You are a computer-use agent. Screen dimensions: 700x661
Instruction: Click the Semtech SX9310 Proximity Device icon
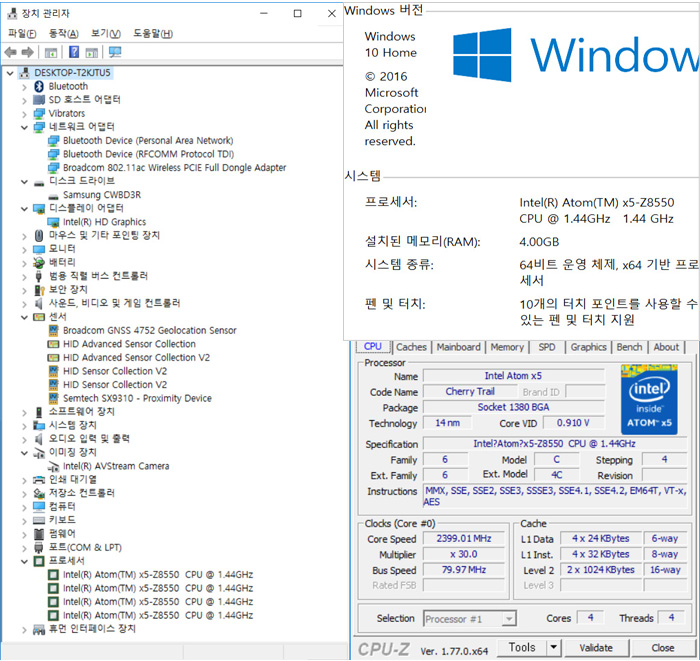(x=54, y=398)
